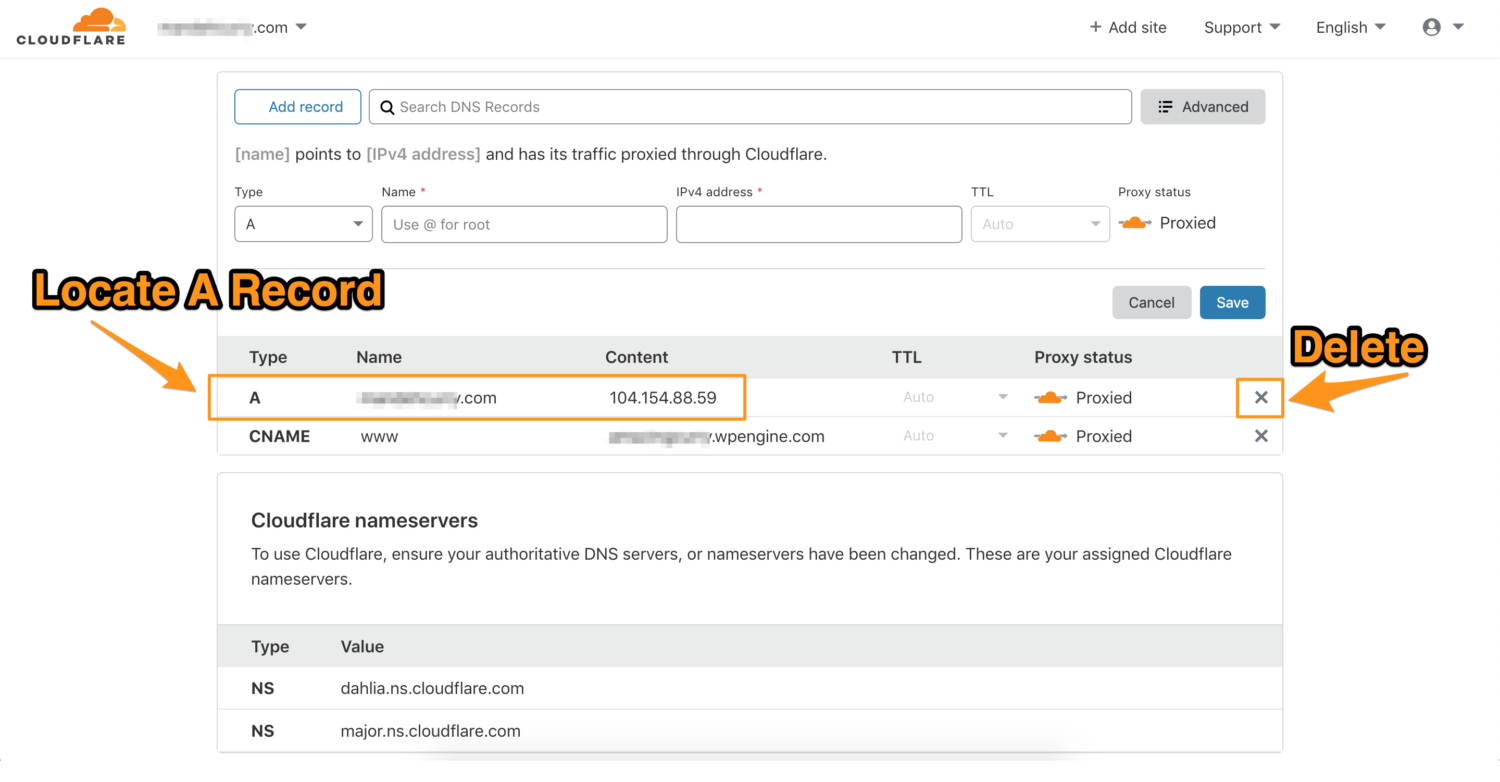
Task: Click the search magnifier icon
Action: pos(387,107)
